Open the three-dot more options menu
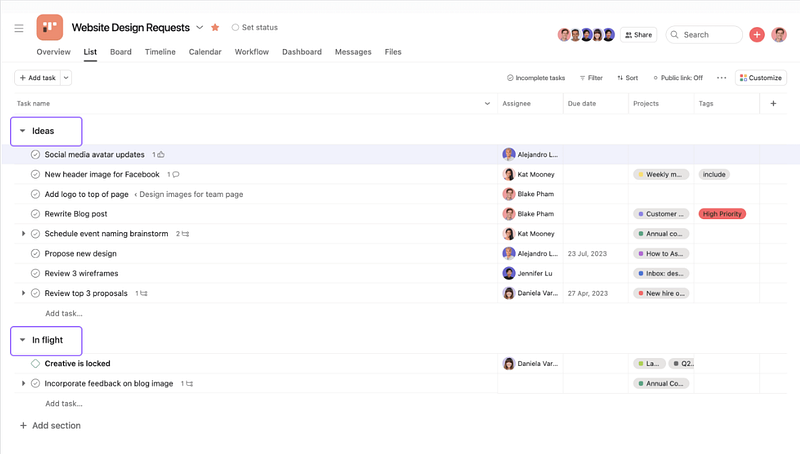The height and width of the screenshot is (454, 800). tap(721, 78)
